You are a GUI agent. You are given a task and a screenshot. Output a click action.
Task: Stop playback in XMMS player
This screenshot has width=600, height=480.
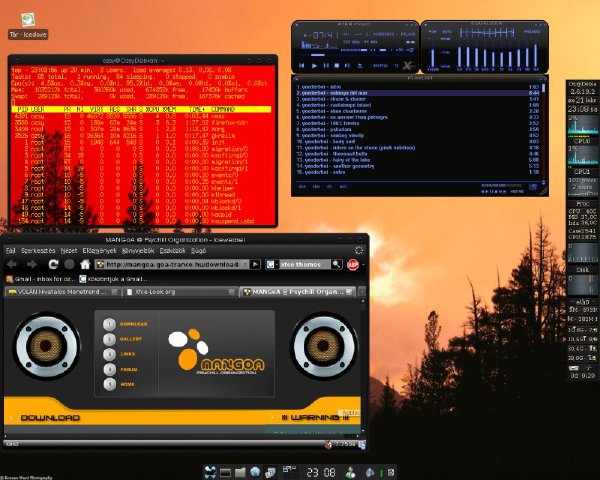pyautogui.click(x=337, y=65)
